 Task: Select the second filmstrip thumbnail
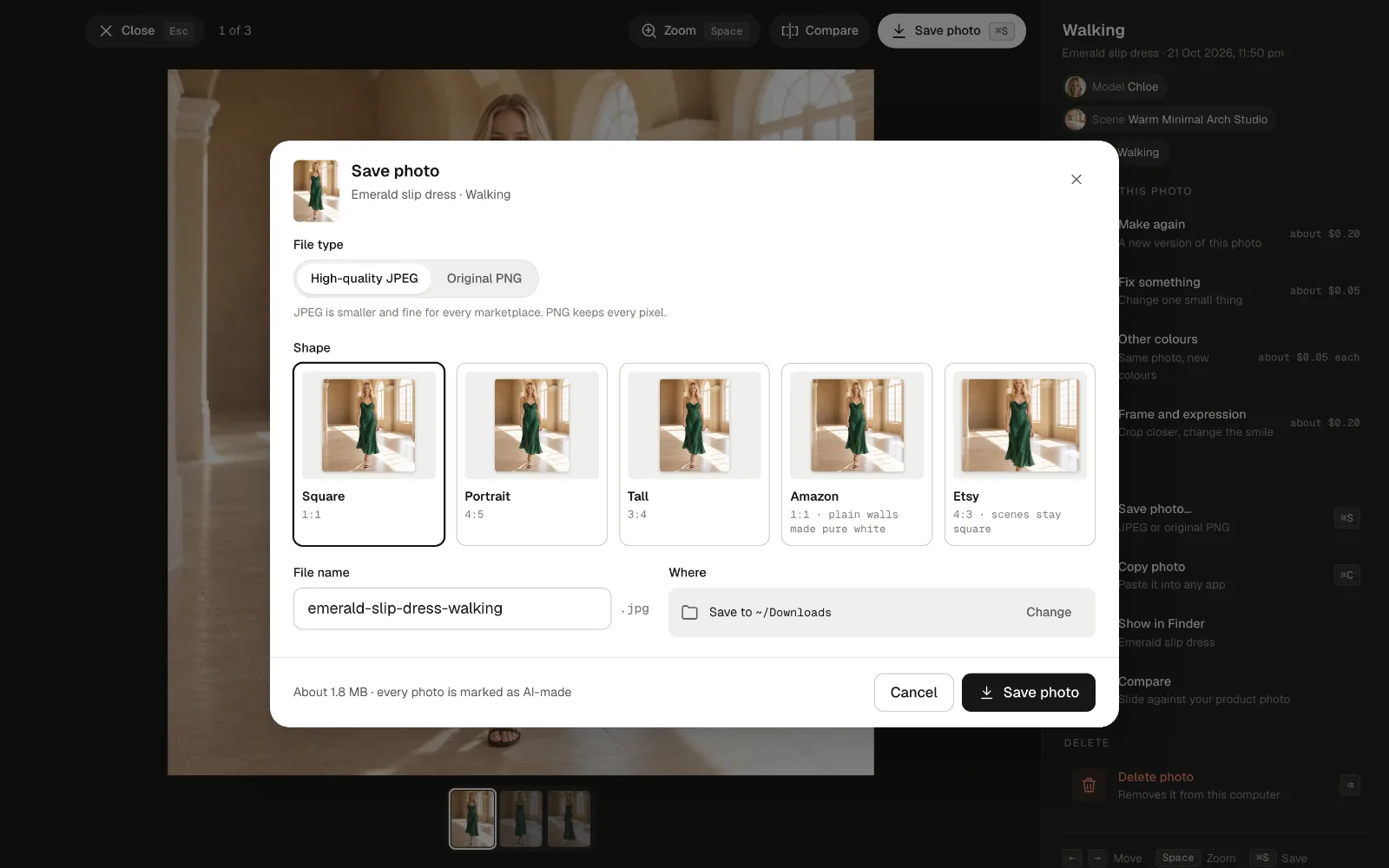point(521,819)
